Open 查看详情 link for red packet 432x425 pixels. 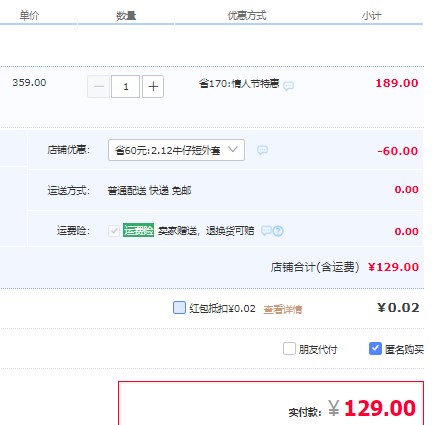click(x=283, y=309)
